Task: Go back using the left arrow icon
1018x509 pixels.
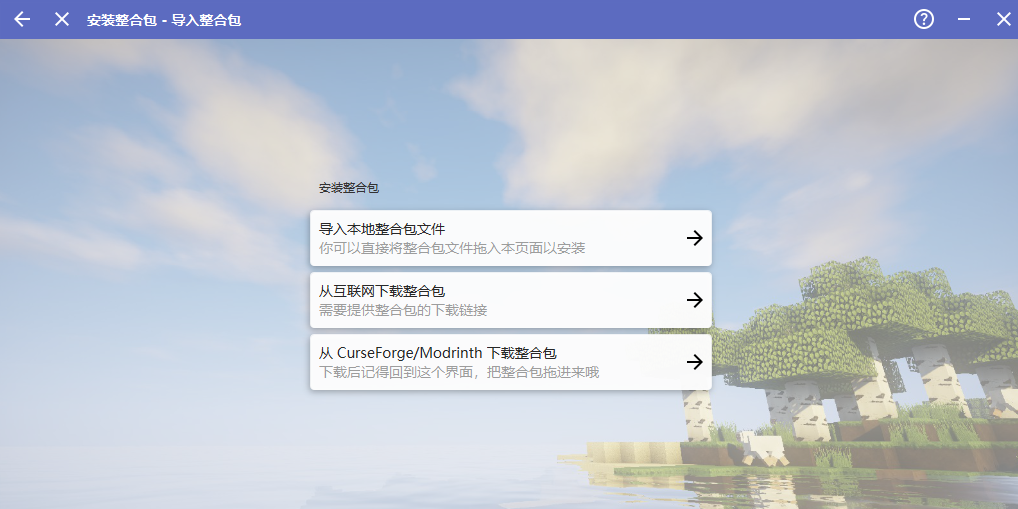Action: pyautogui.click(x=22, y=19)
